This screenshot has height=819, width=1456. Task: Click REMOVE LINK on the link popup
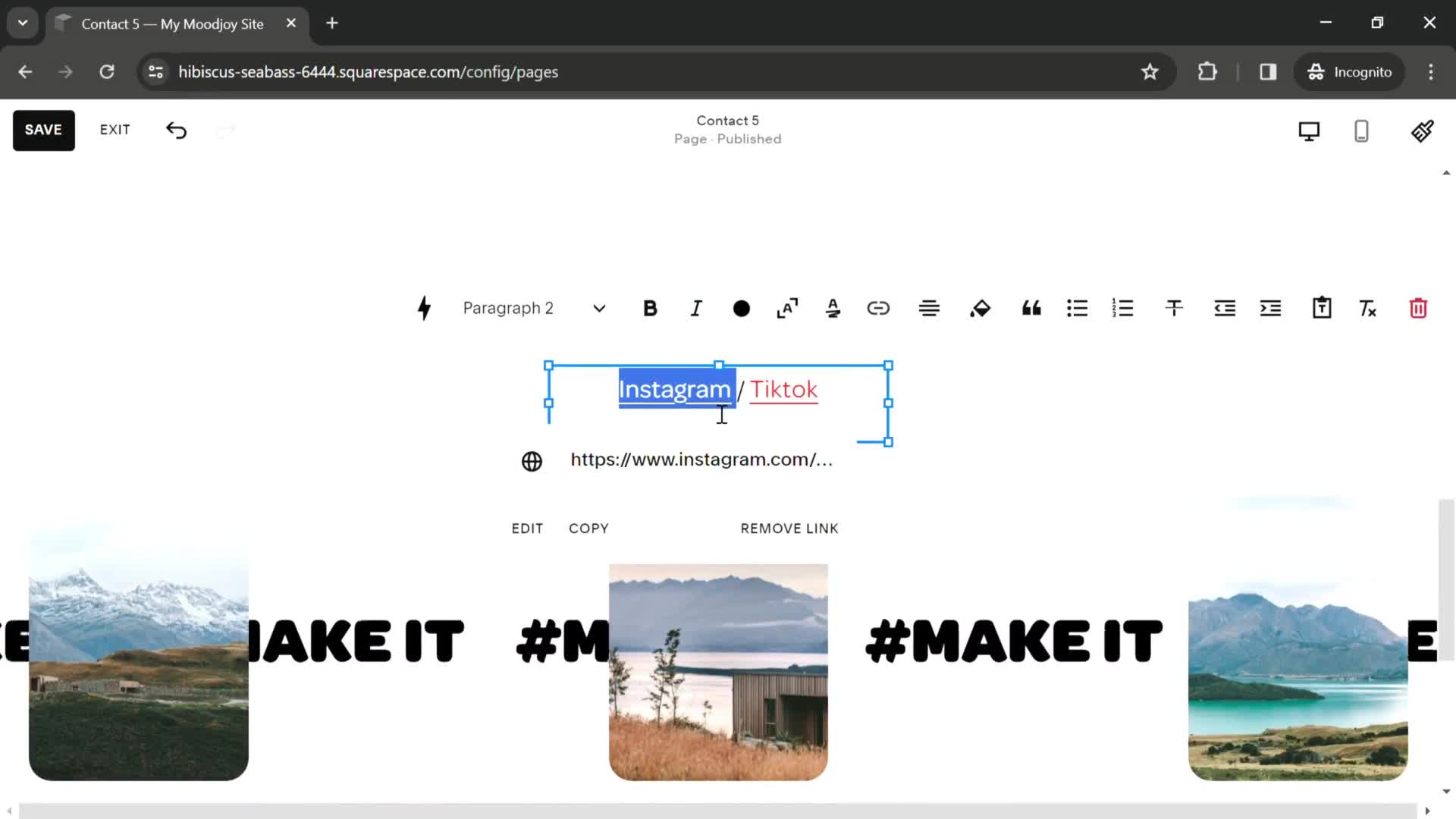[x=789, y=529]
